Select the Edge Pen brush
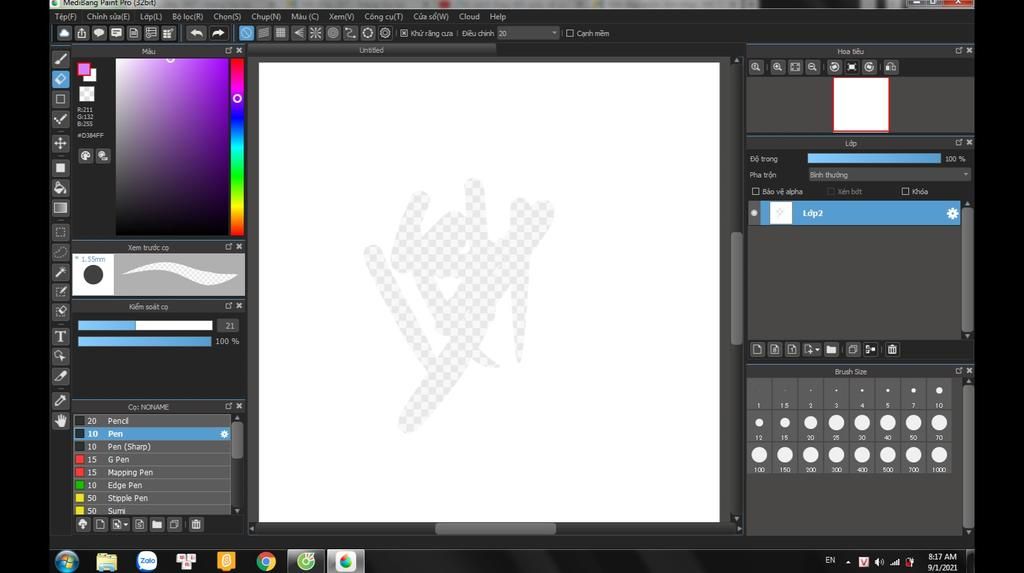The width and height of the screenshot is (1024, 573). (152, 485)
